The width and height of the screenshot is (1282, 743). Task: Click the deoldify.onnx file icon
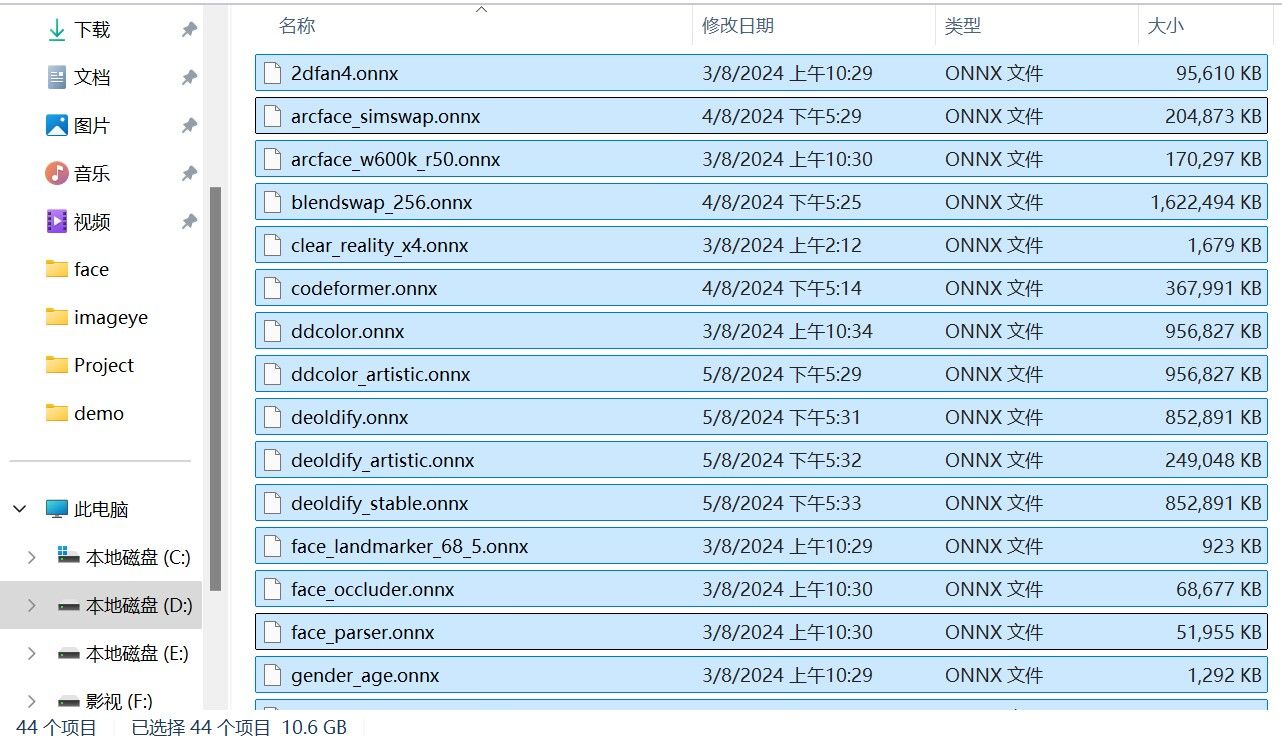[272, 417]
